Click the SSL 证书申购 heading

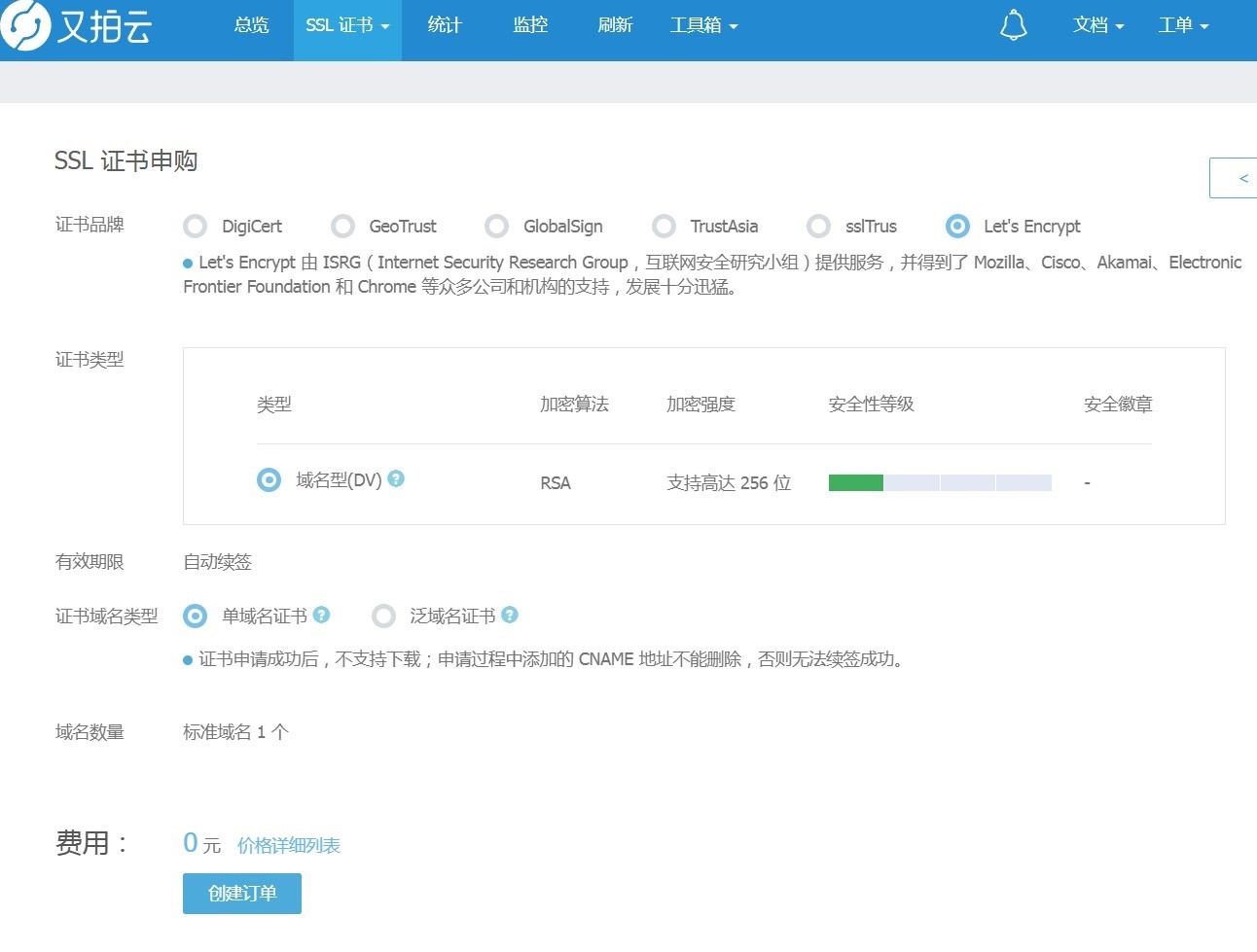tap(126, 161)
